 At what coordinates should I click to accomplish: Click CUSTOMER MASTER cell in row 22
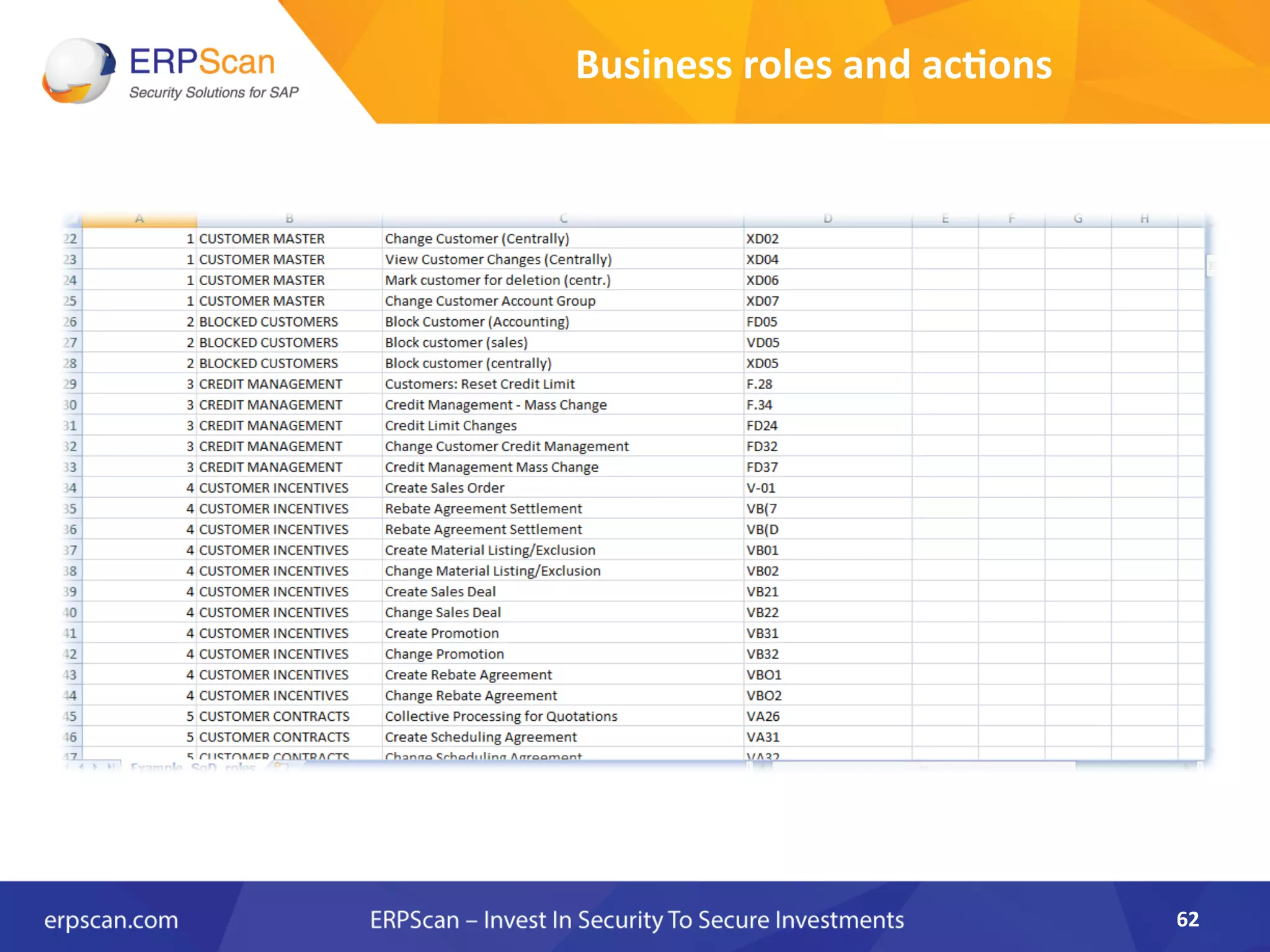click(289, 239)
